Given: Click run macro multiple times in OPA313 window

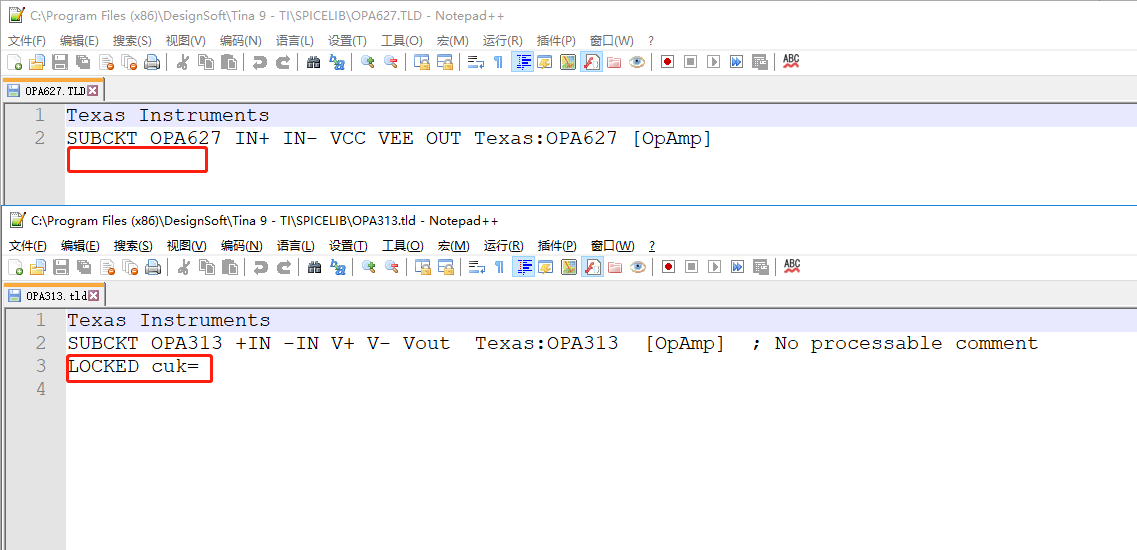Looking at the screenshot, I should (737, 267).
